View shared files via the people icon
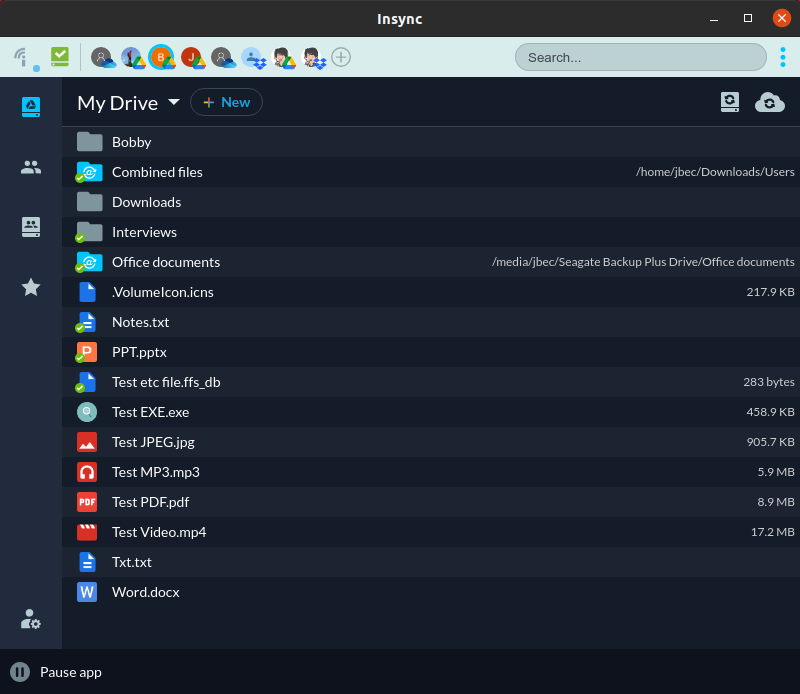Image resolution: width=800 pixels, height=694 pixels. point(31,167)
